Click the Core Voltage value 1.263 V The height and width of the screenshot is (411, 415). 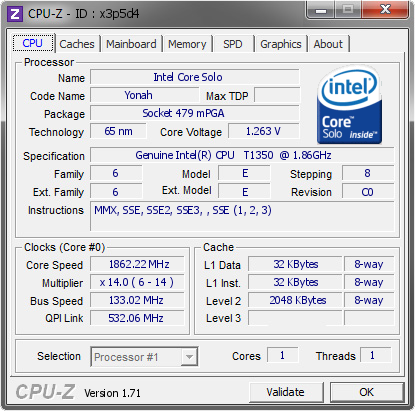tap(264, 131)
